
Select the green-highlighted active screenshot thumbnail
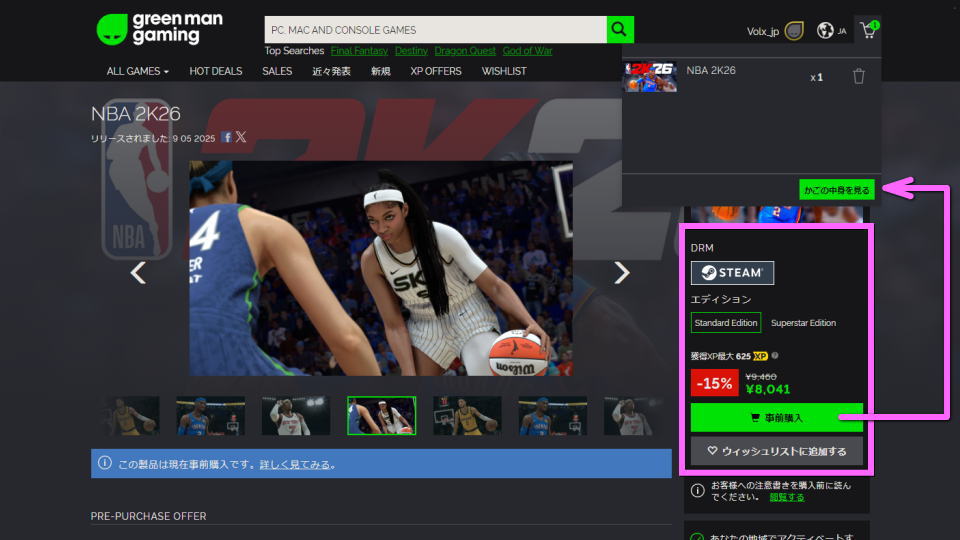coord(381,416)
